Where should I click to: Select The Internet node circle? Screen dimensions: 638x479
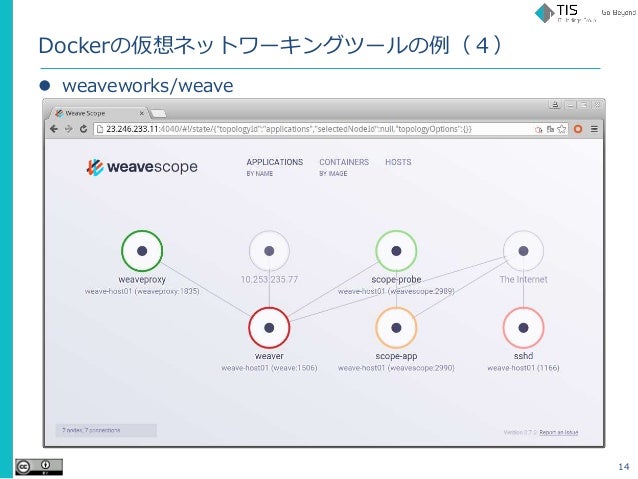(x=523, y=251)
